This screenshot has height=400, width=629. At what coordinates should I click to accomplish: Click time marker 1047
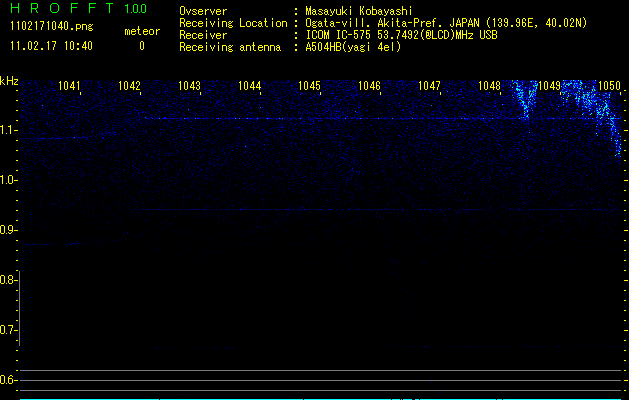tap(429, 86)
